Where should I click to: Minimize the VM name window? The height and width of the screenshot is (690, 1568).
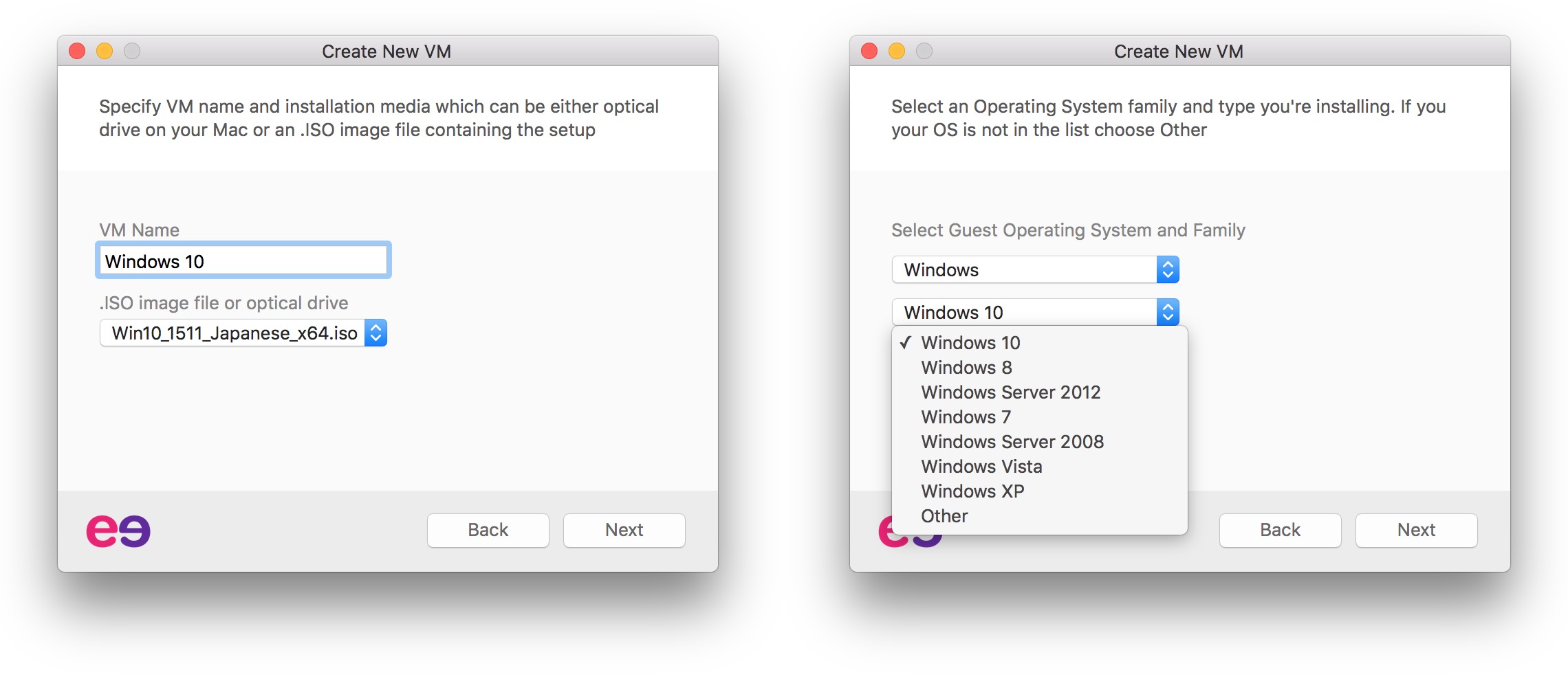pyautogui.click(x=105, y=52)
